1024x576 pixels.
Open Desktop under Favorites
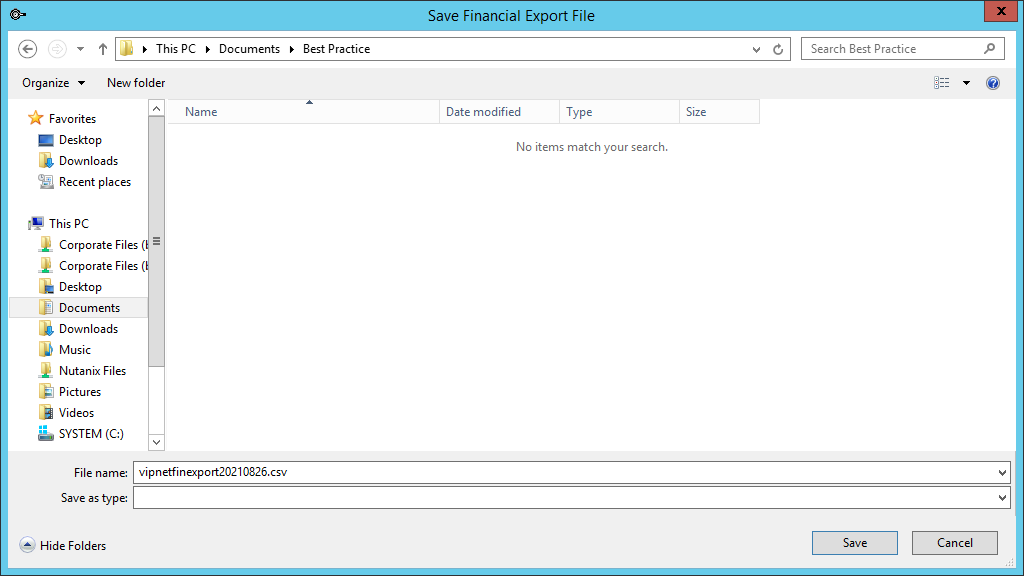(x=80, y=140)
